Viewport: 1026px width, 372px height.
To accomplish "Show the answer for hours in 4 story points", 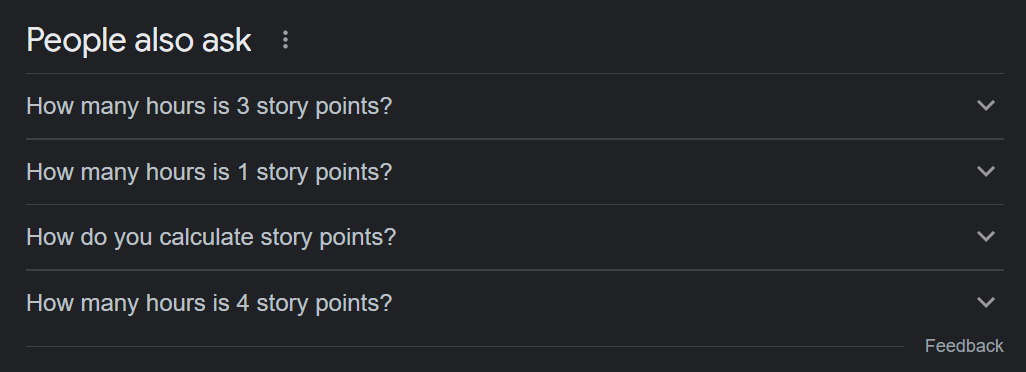I will coord(514,303).
